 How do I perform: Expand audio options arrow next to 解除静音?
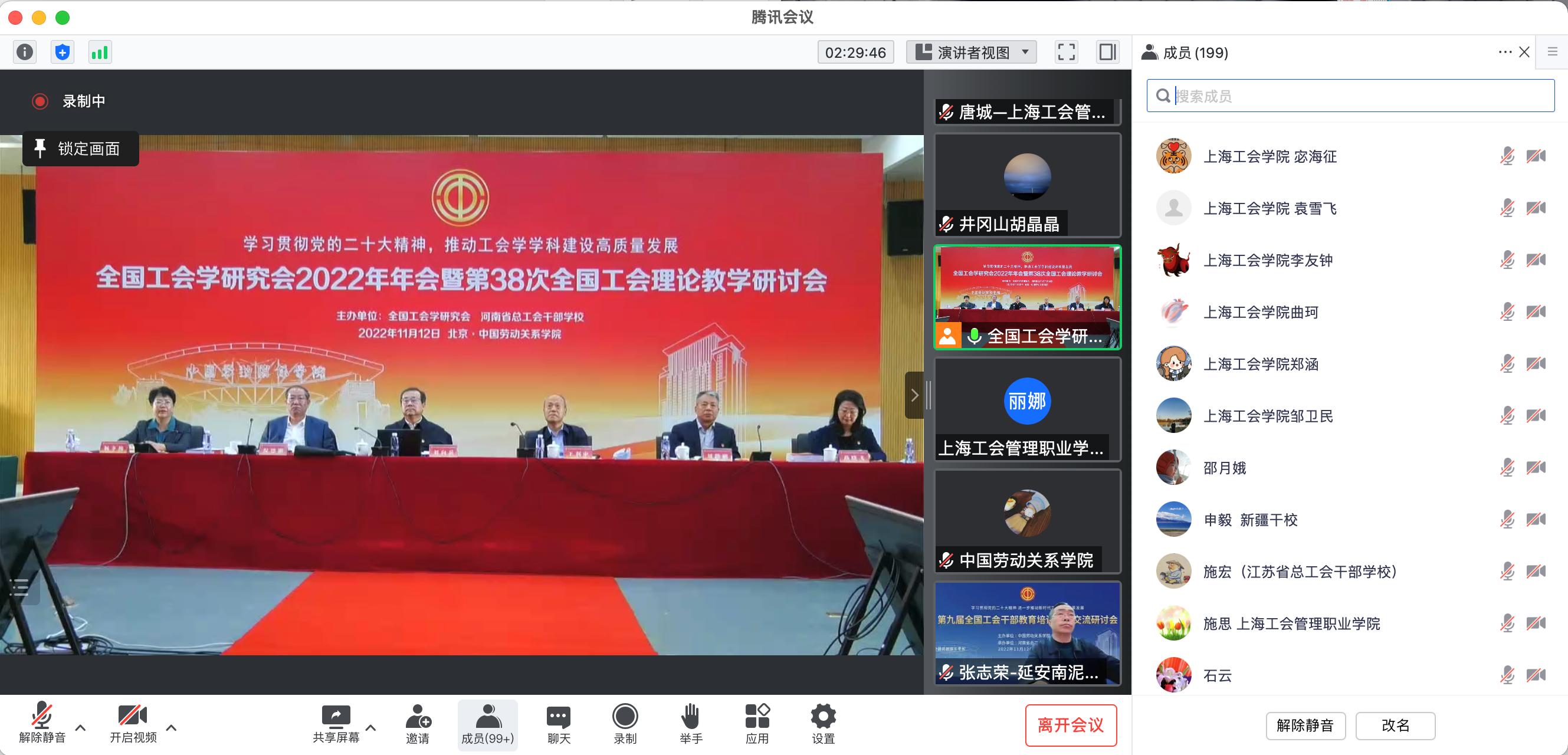(x=80, y=727)
